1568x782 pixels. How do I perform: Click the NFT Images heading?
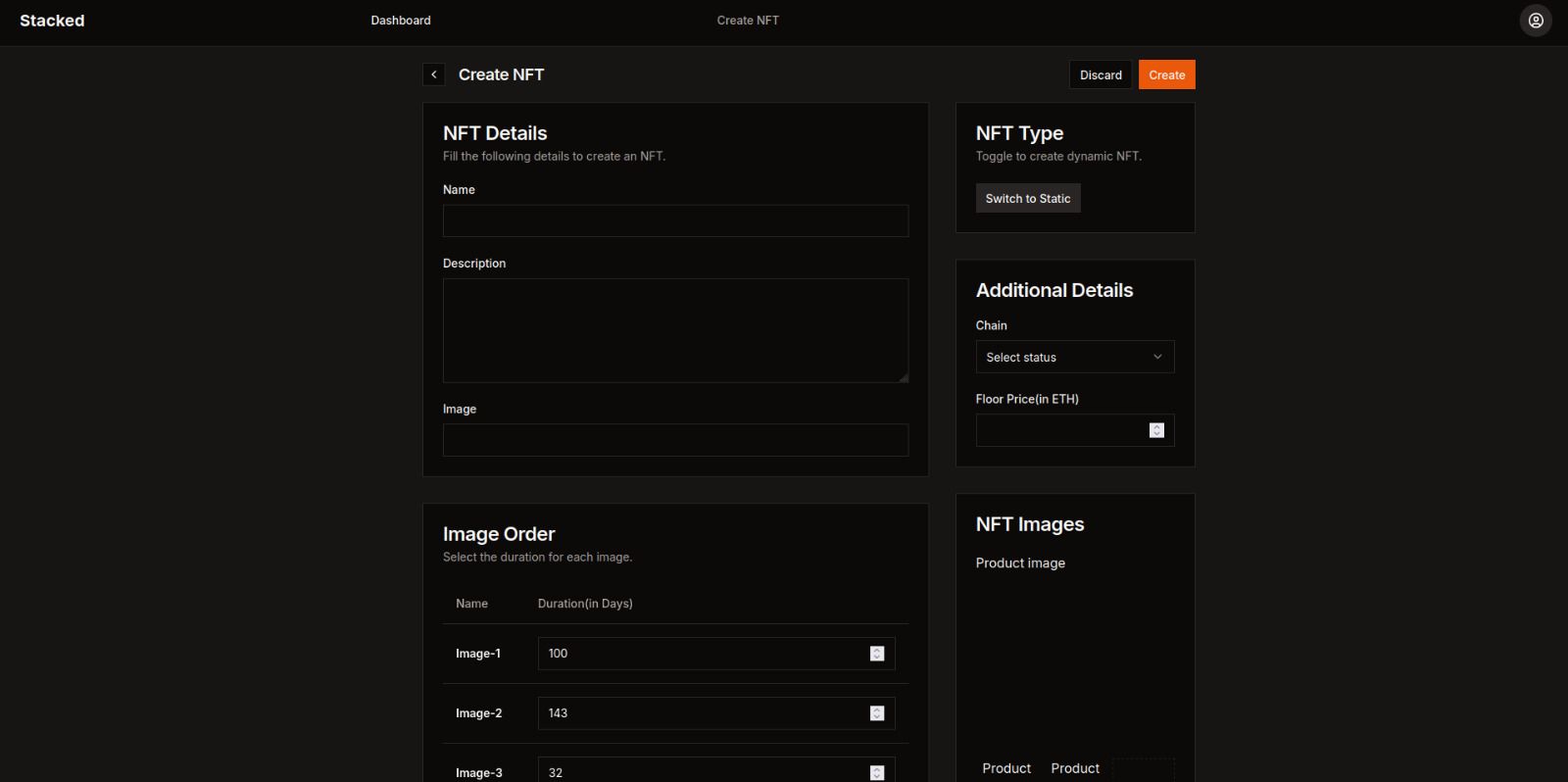click(x=1030, y=524)
